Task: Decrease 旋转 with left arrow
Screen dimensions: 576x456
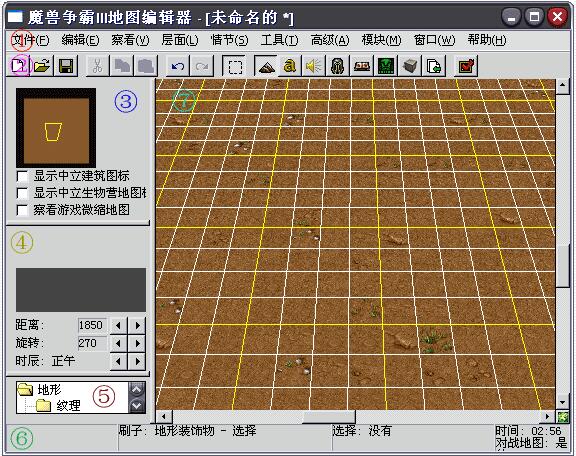Action: 118,343
